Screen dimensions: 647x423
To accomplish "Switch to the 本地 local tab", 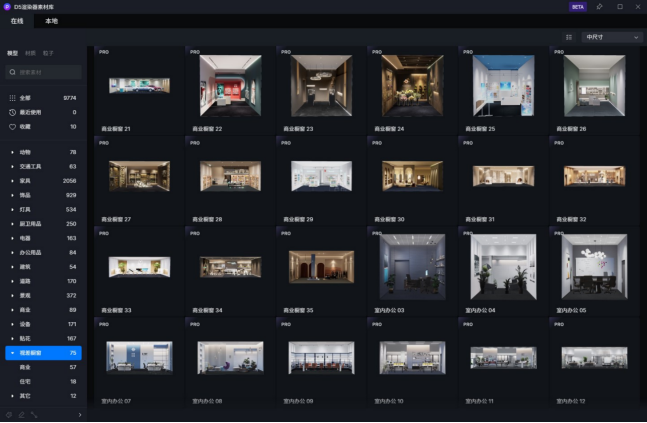I will pyautogui.click(x=51, y=20).
